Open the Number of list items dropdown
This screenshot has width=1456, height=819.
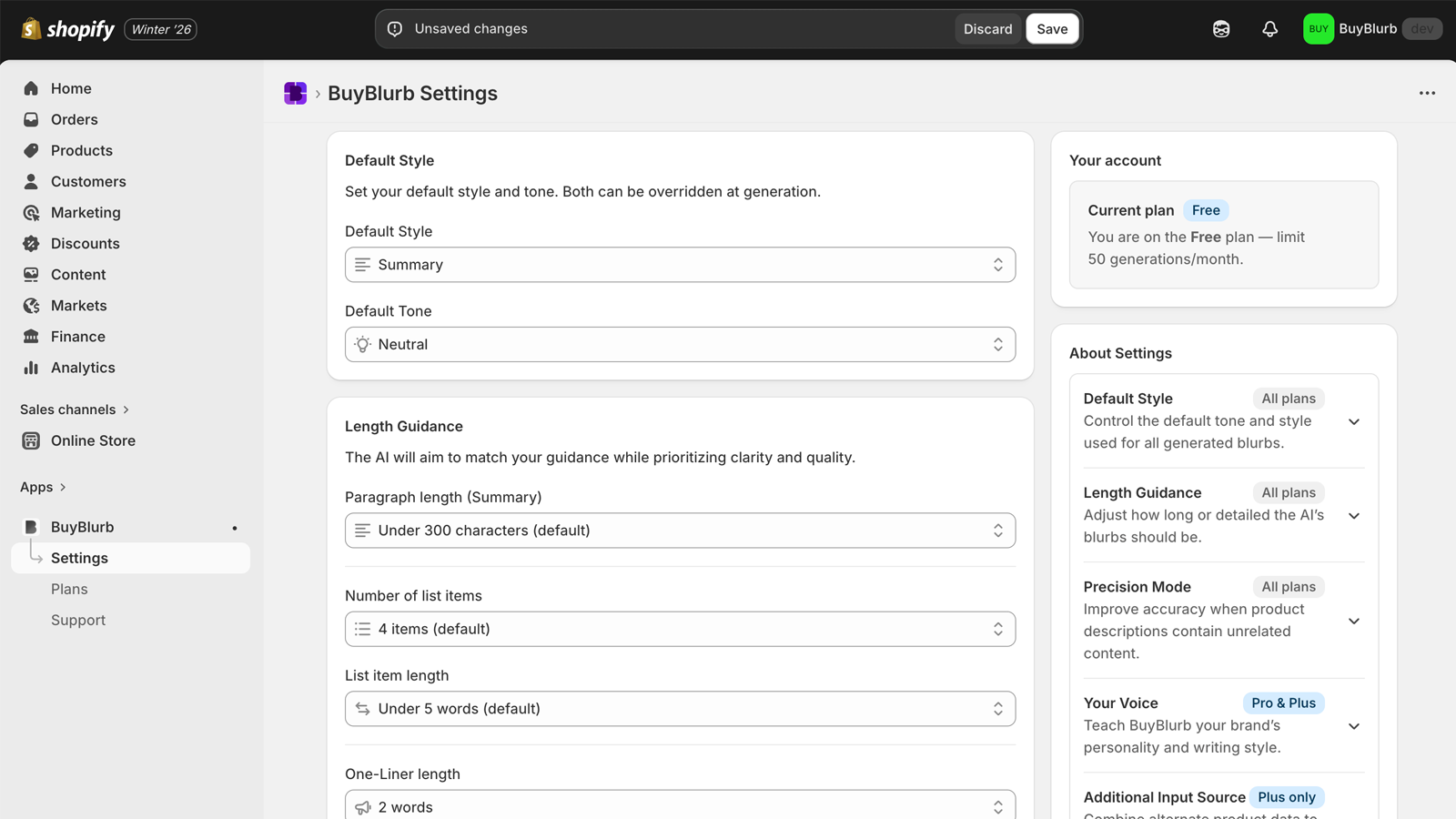(x=680, y=629)
